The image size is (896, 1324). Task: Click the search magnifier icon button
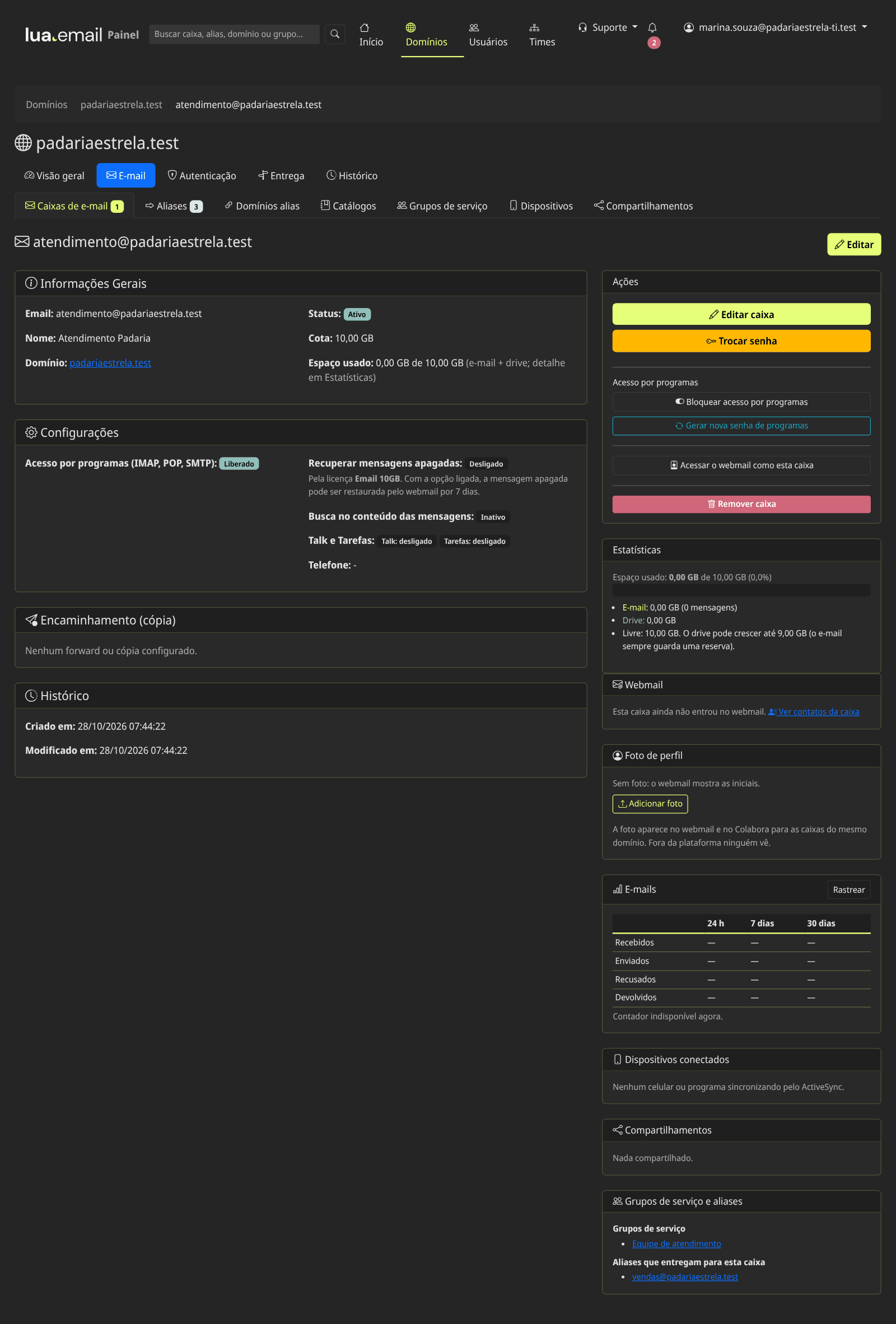pos(335,34)
